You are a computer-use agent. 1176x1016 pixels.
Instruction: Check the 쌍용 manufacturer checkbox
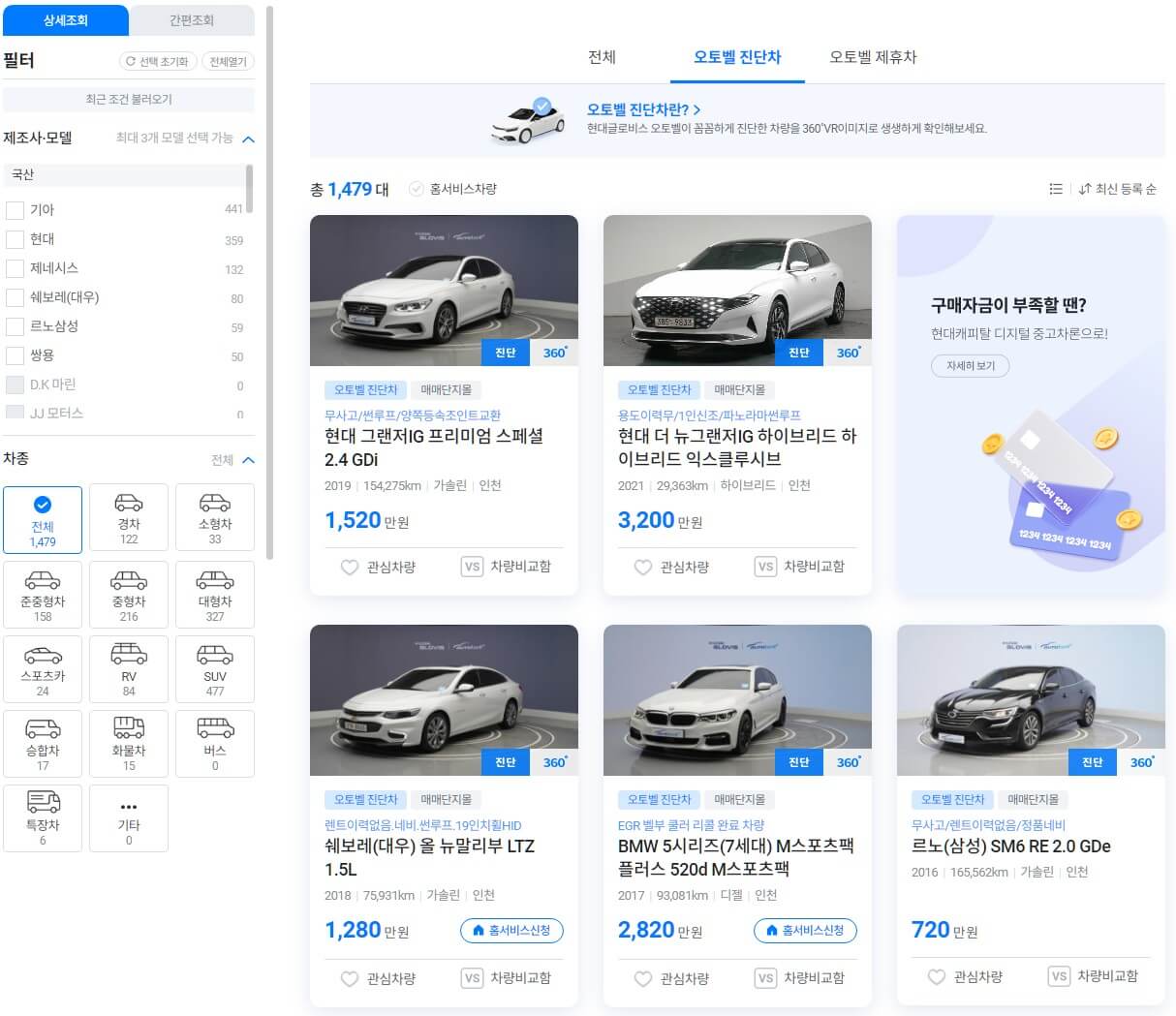15,355
